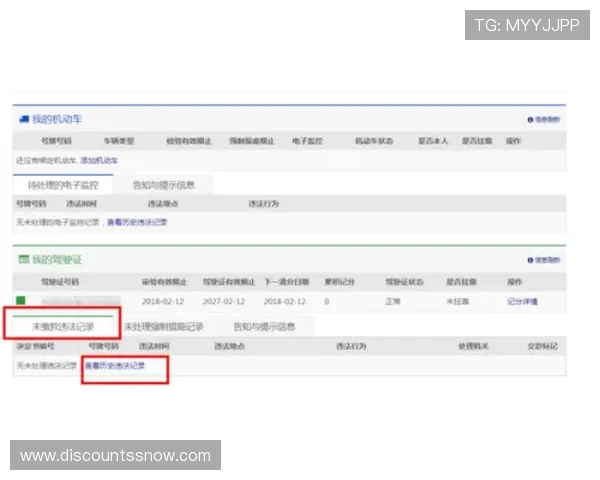
Task: Click the 我的机动车 section title
Action: [x=57, y=119]
